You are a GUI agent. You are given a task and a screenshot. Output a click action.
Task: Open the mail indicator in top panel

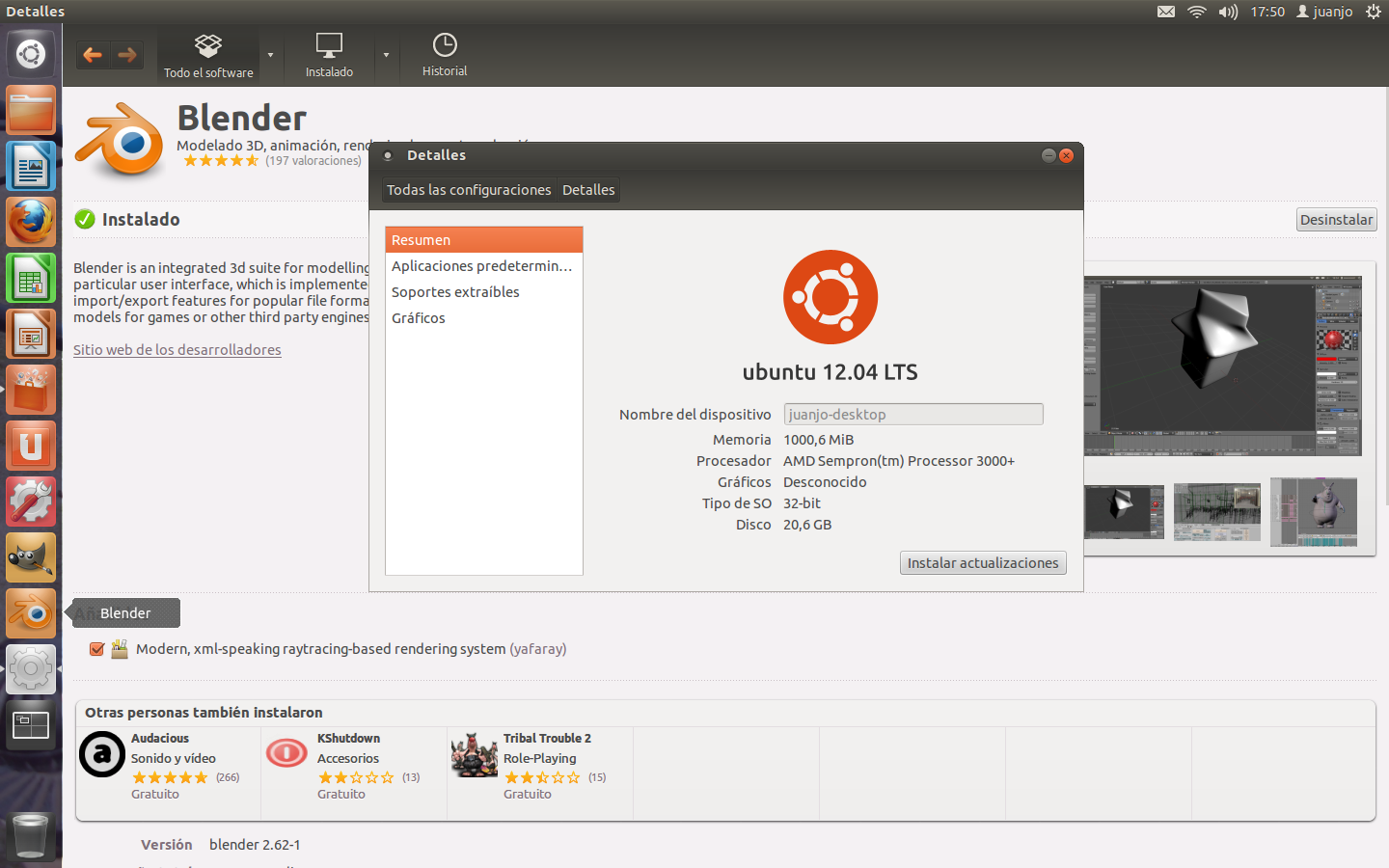click(1166, 12)
